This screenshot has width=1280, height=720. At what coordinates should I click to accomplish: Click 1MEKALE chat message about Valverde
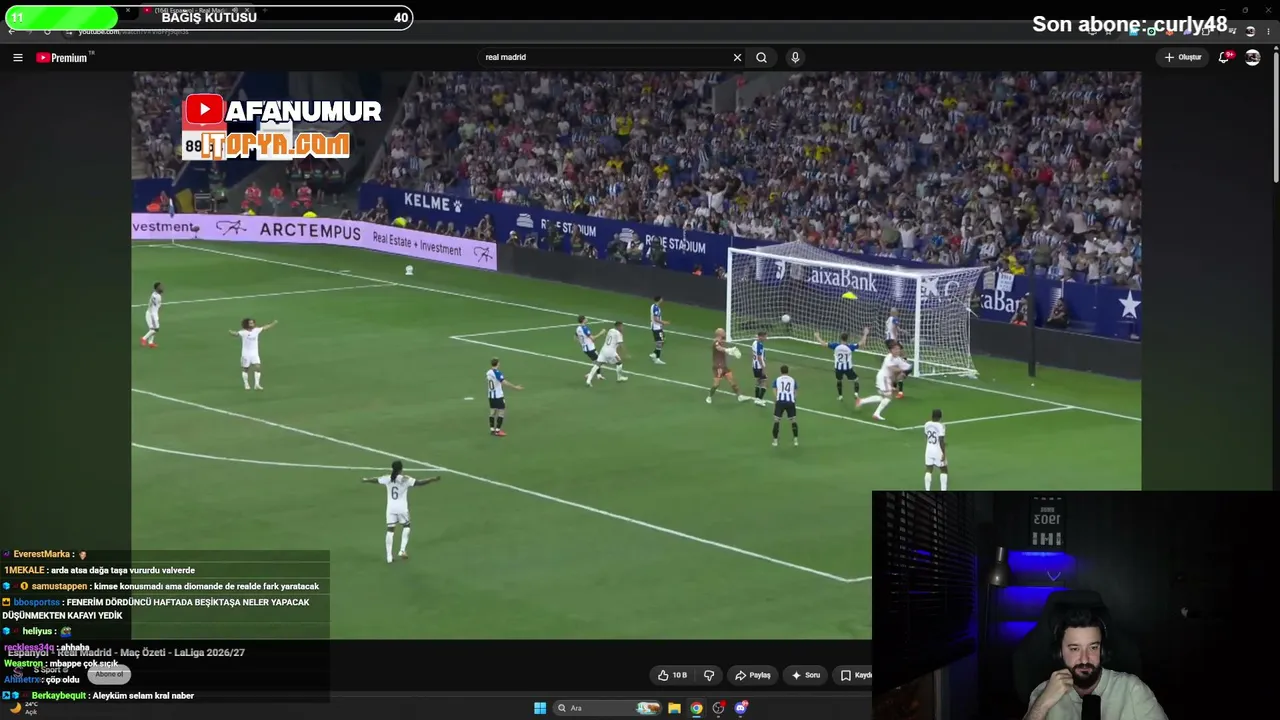coord(99,570)
